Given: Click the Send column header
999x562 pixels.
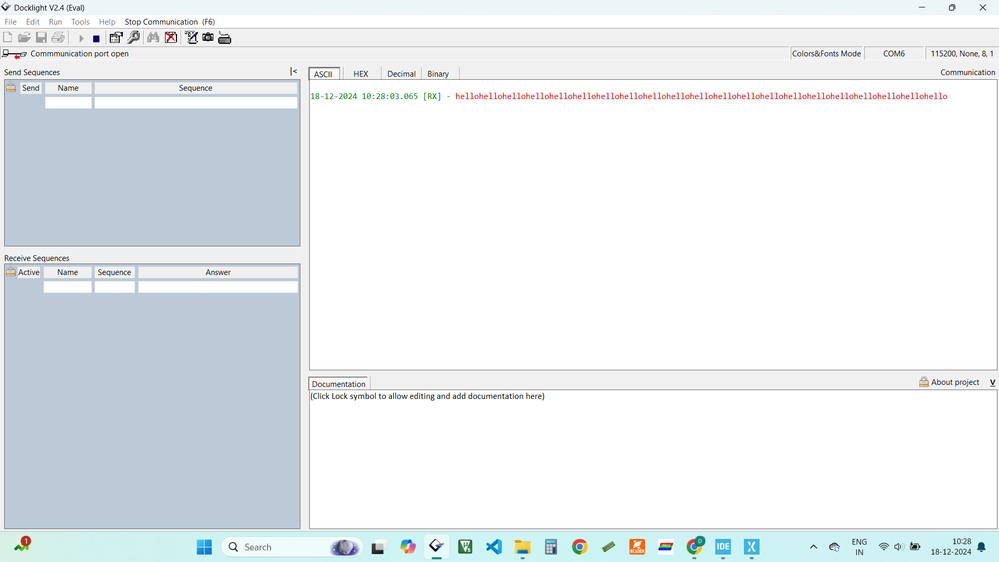Looking at the screenshot, I should pyautogui.click(x=31, y=88).
